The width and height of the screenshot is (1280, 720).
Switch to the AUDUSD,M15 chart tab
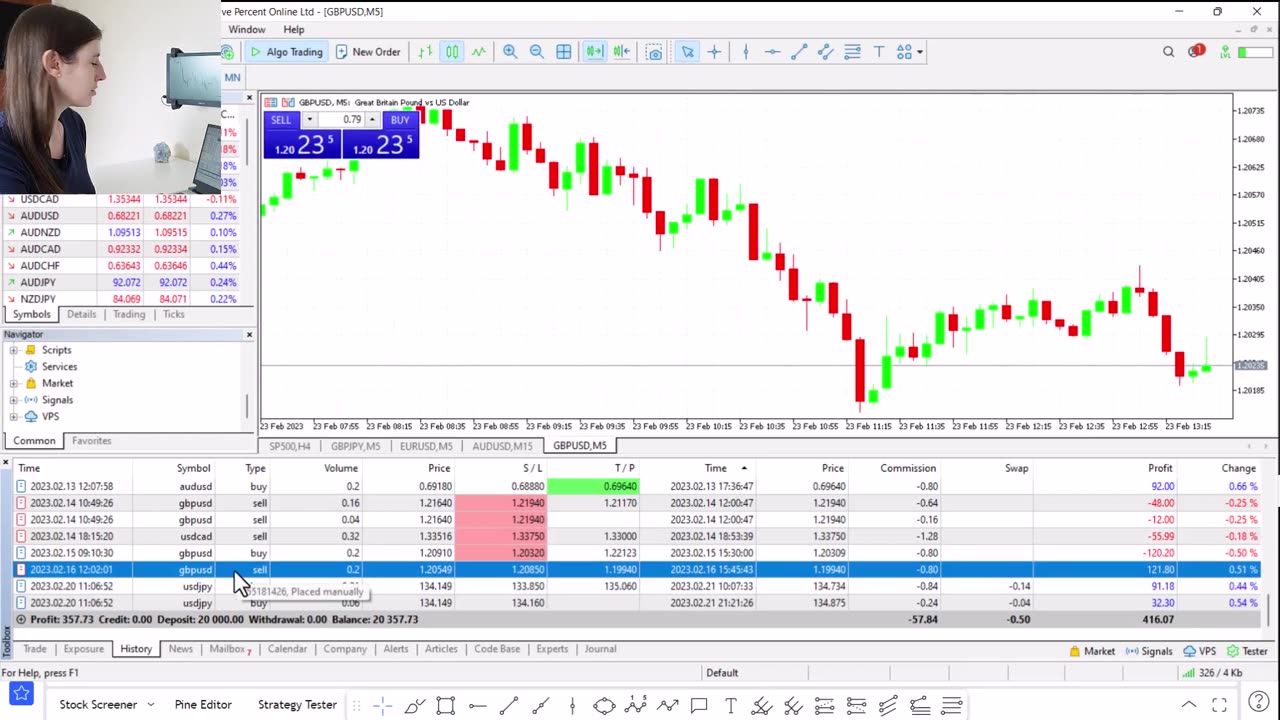(502, 446)
